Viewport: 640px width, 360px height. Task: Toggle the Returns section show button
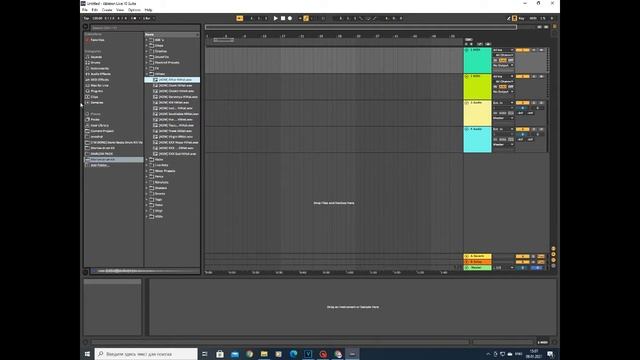point(553,254)
